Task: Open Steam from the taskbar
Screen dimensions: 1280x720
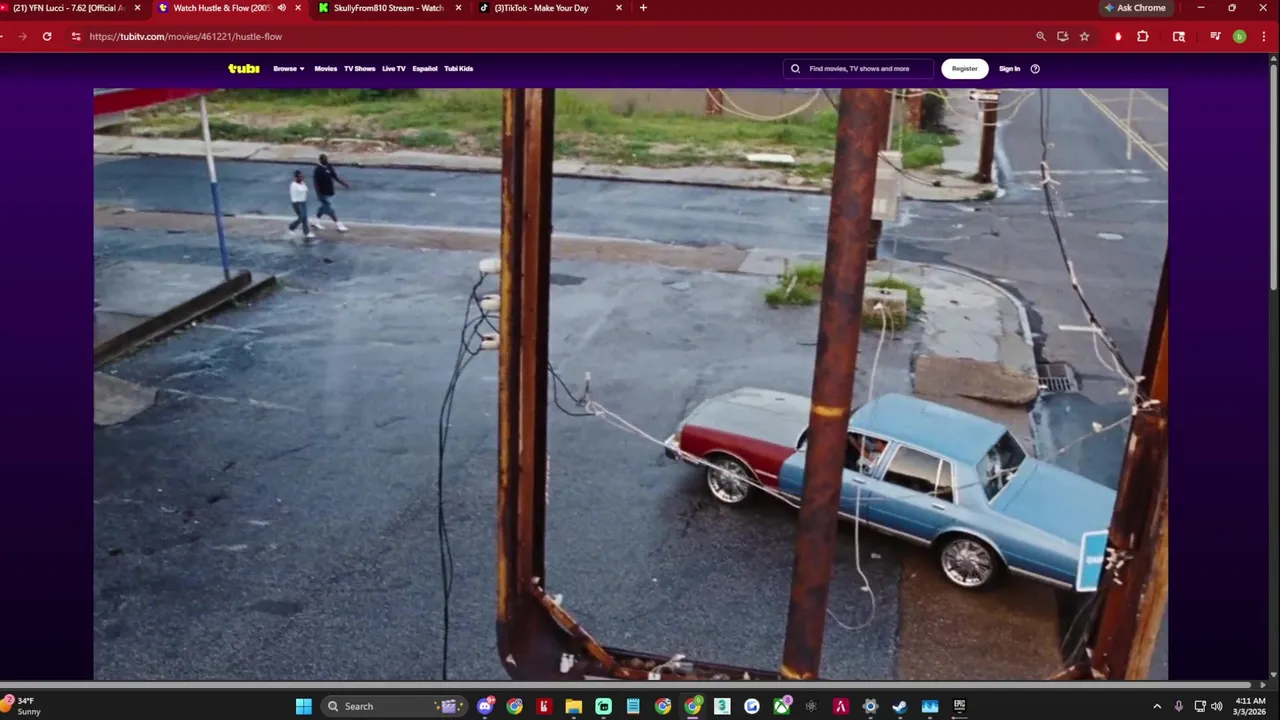Action: pyautogui.click(x=899, y=706)
